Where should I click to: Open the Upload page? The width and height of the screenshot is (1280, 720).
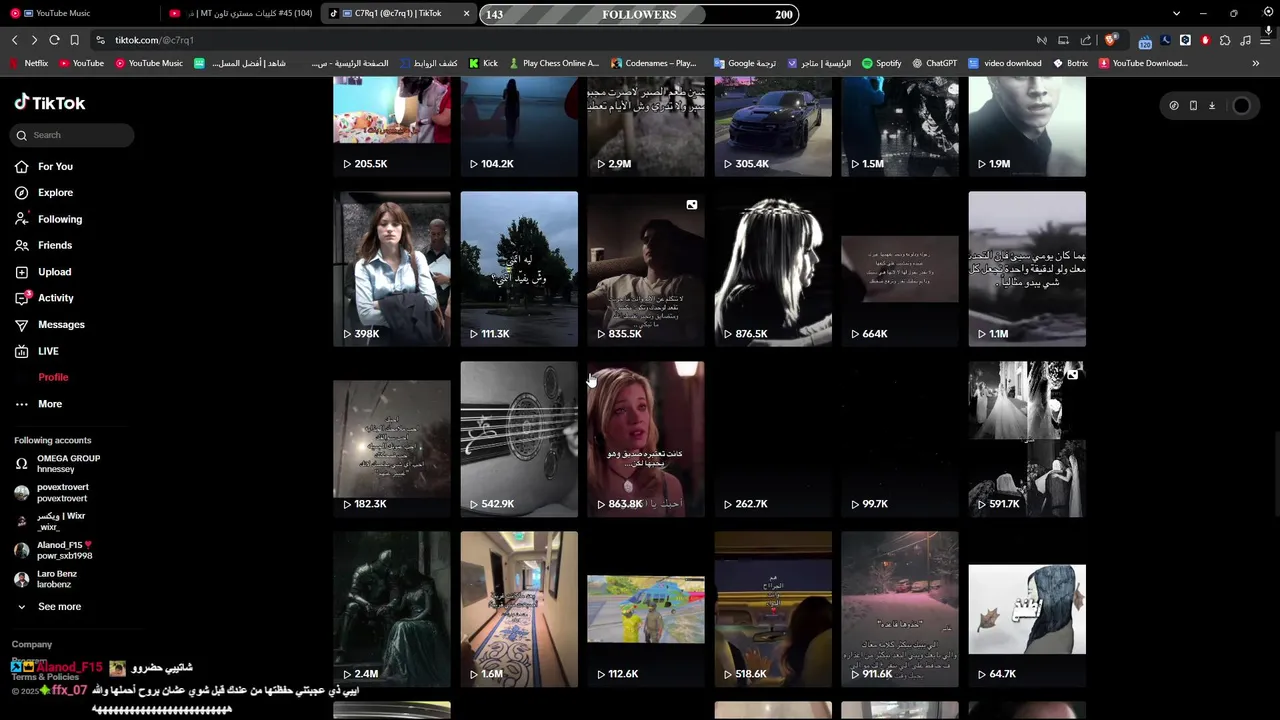tap(54, 272)
